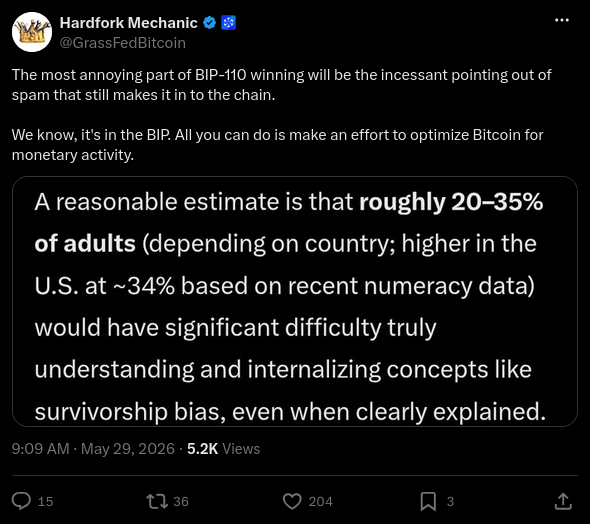Image resolution: width=590 pixels, height=524 pixels.
Task: Click the second paragraph about monetary activity
Action: point(278,145)
